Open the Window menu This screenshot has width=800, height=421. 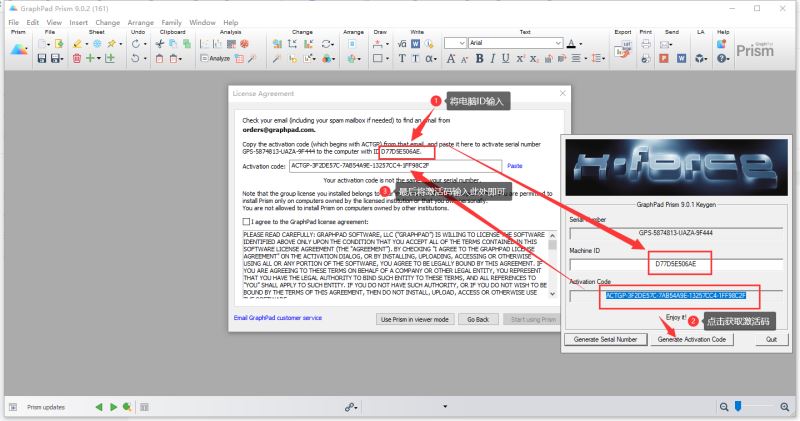(202, 22)
